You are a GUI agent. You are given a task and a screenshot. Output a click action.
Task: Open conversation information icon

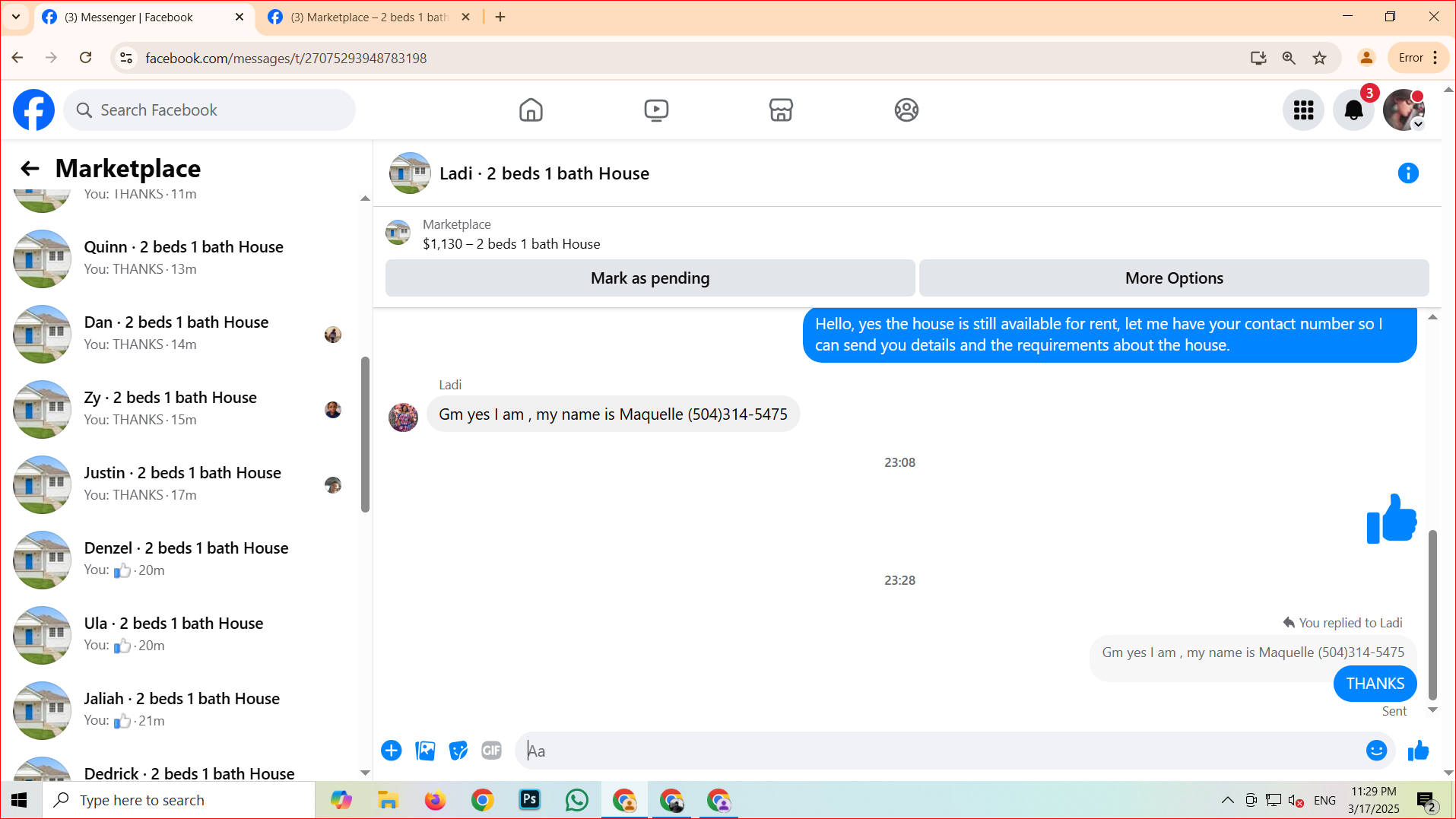pyautogui.click(x=1408, y=173)
